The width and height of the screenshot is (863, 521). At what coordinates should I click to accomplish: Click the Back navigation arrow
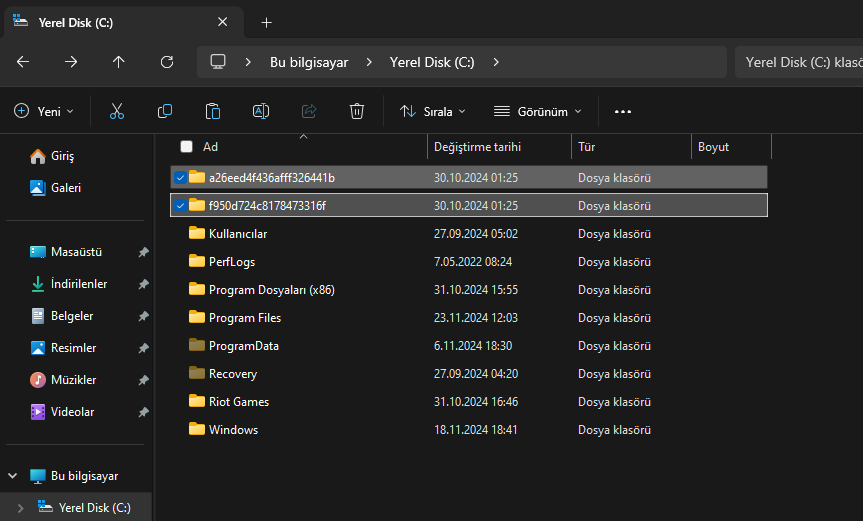(23, 62)
